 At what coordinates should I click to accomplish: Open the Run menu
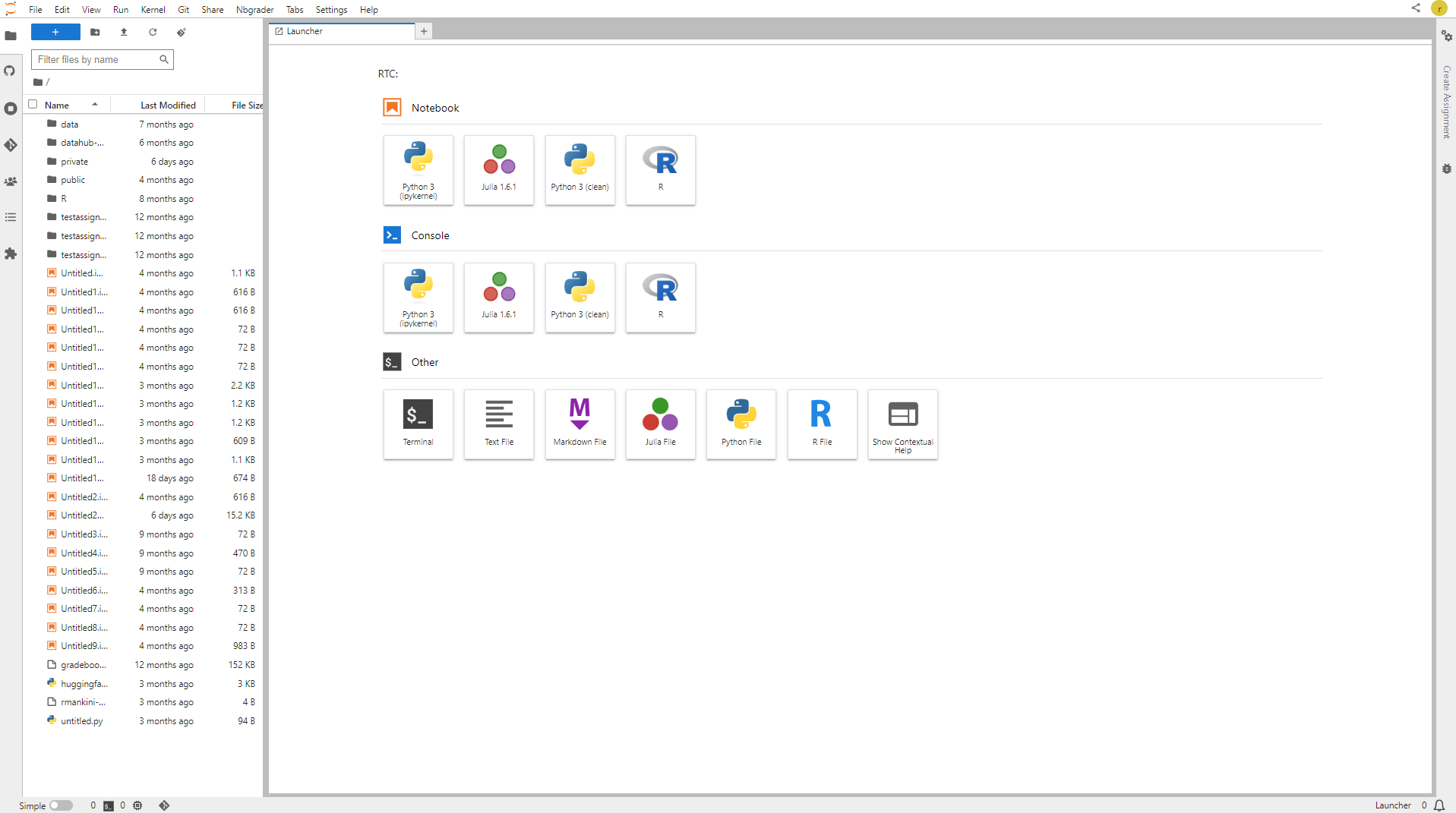coord(121,10)
